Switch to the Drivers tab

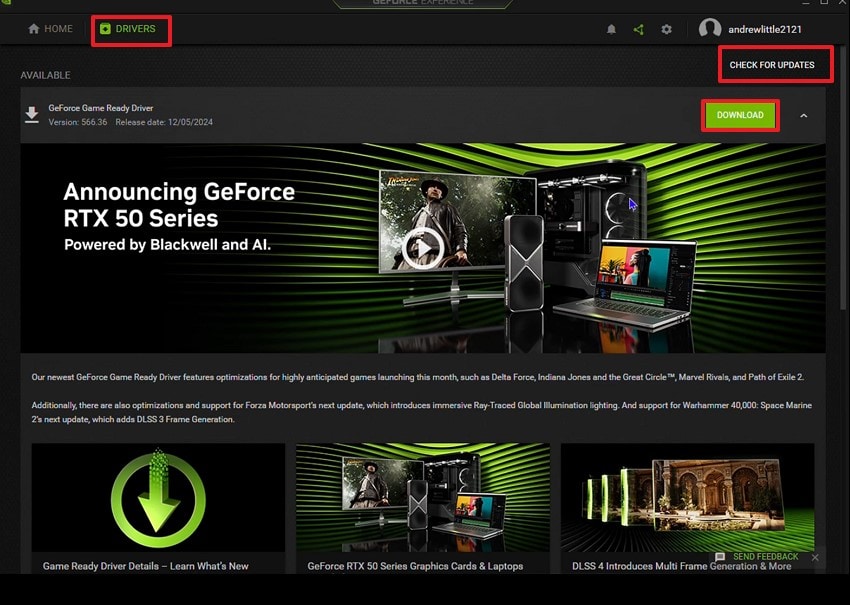click(128, 29)
